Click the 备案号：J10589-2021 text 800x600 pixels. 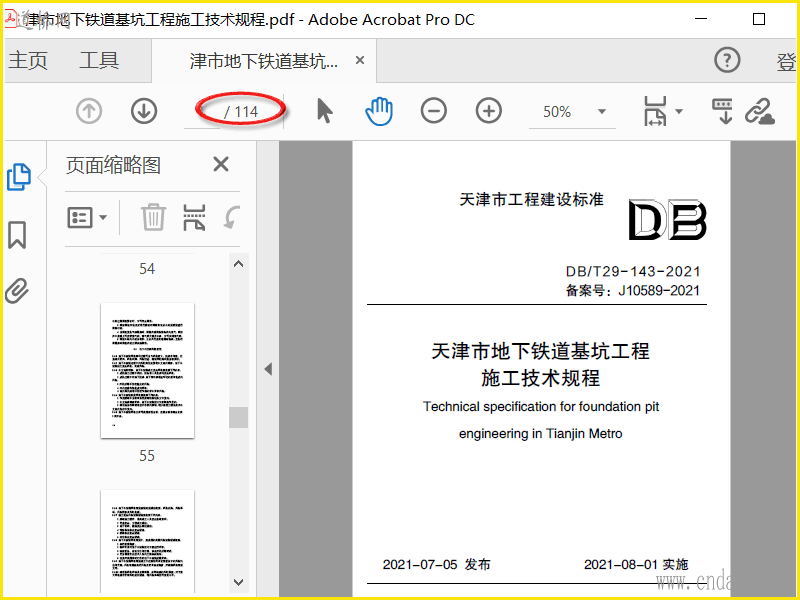click(633, 290)
